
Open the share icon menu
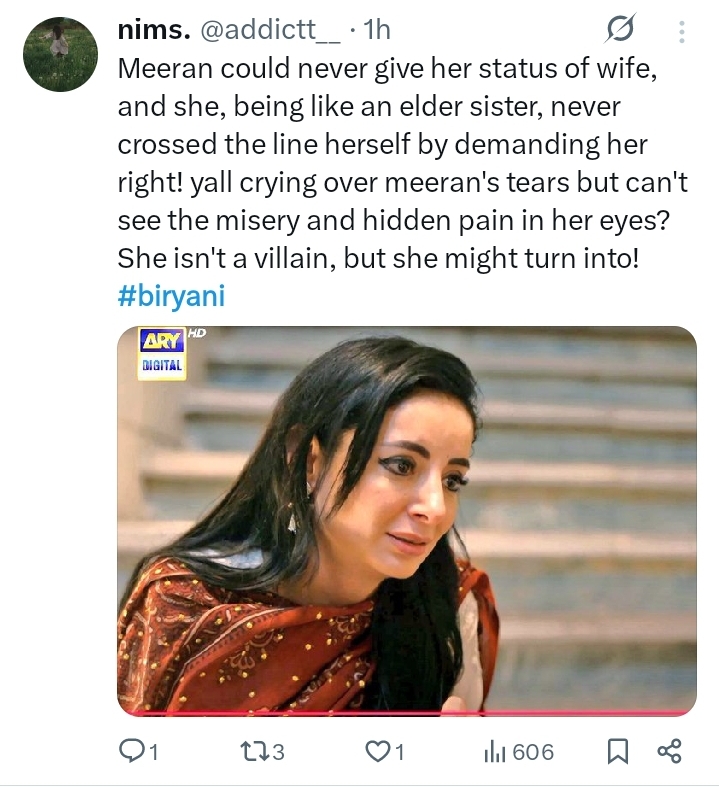click(668, 751)
